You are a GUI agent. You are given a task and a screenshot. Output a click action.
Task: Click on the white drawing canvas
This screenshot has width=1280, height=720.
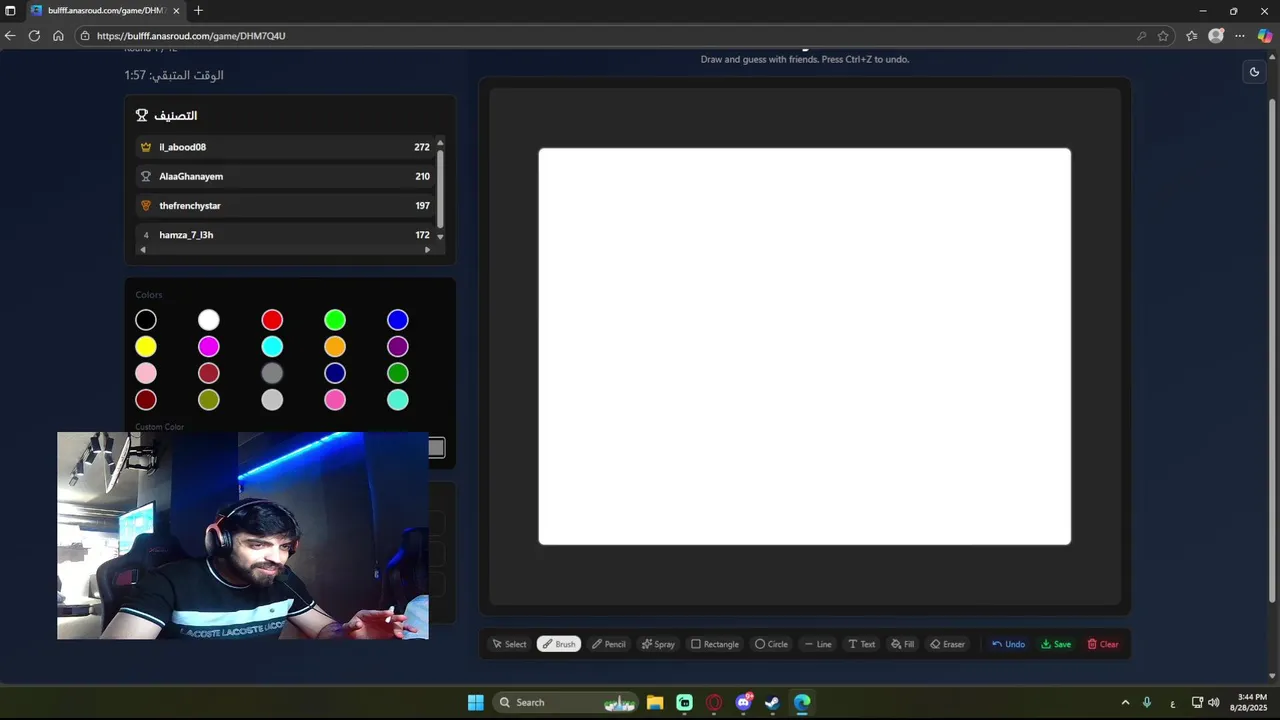click(x=805, y=346)
